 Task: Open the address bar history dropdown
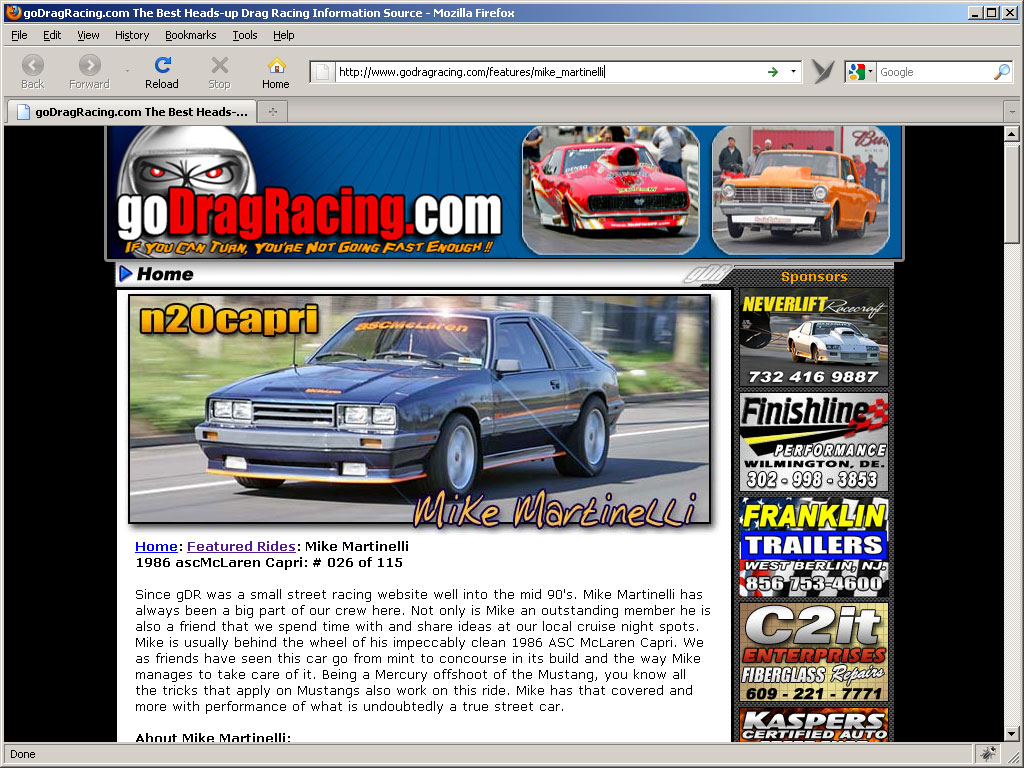point(793,72)
